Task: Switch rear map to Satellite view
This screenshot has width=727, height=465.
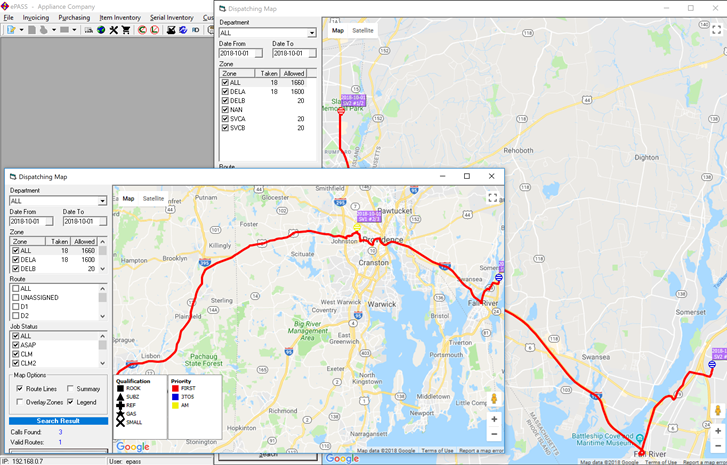Action: tap(363, 30)
